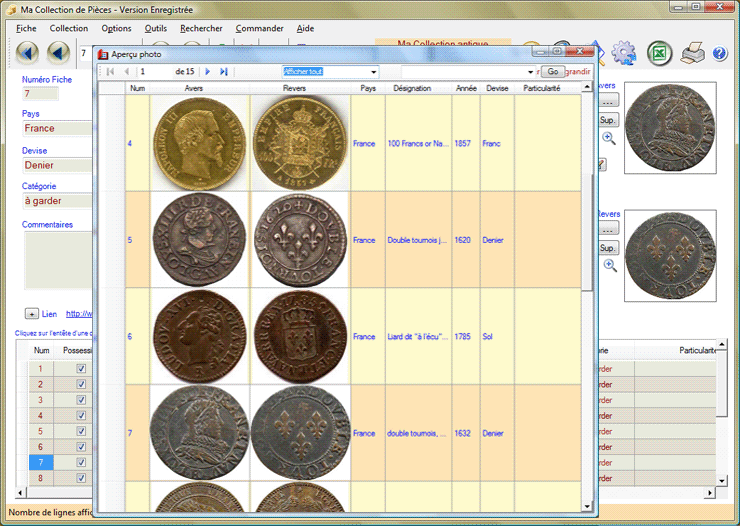740x526 pixels.
Task: Toggle Possession checkbox for row 5
Action: click(81, 431)
